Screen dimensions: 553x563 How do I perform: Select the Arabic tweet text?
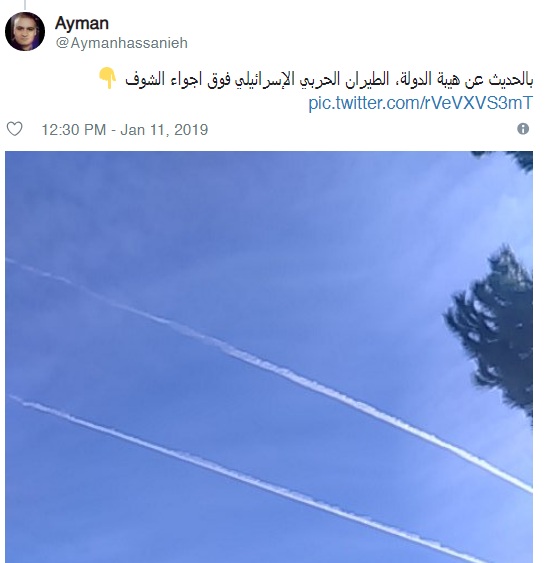tap(329, 79)
